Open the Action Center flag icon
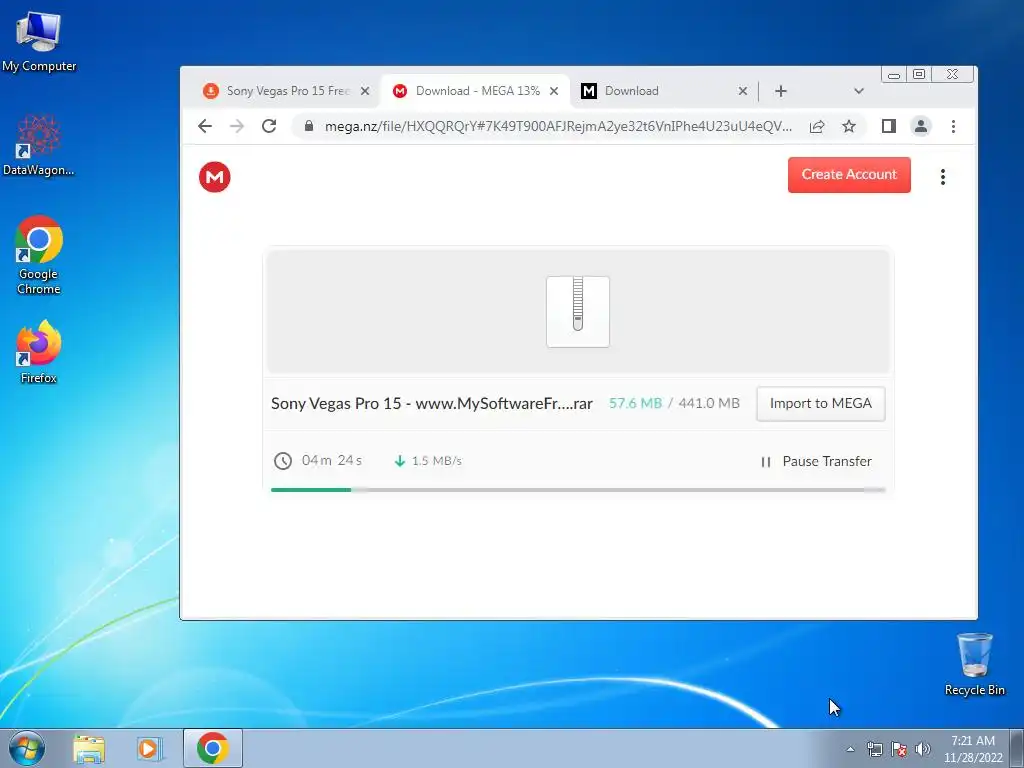 [899, 749]
